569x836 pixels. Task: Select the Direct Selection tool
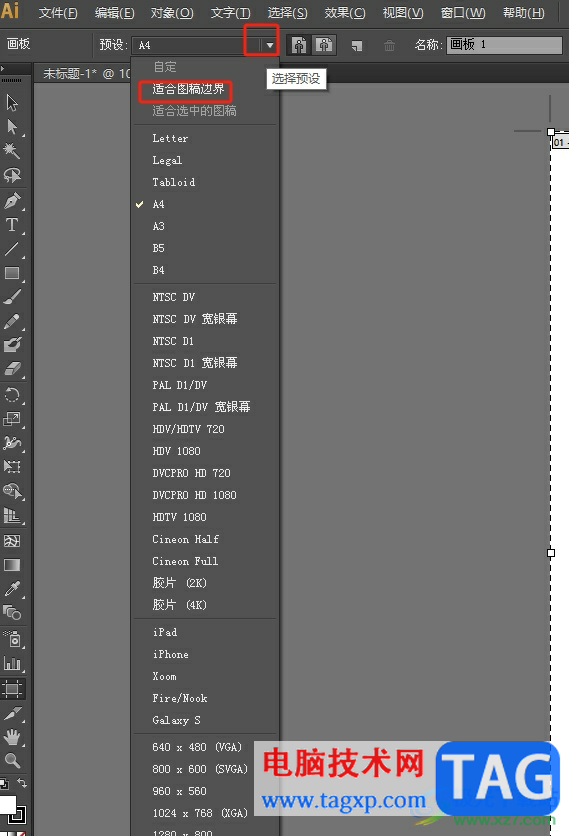(12, 126)
